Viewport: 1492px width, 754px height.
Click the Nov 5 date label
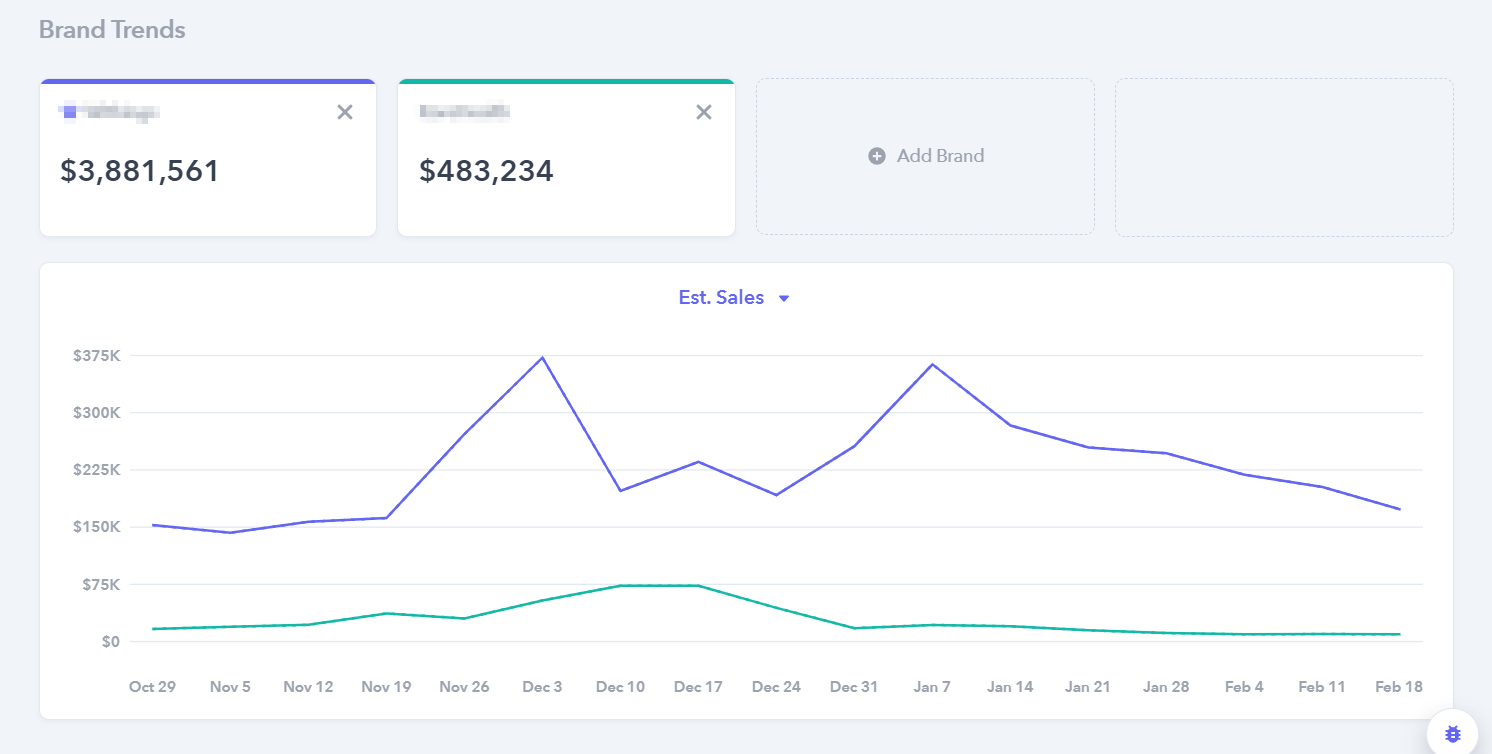(x=230, y=687)
